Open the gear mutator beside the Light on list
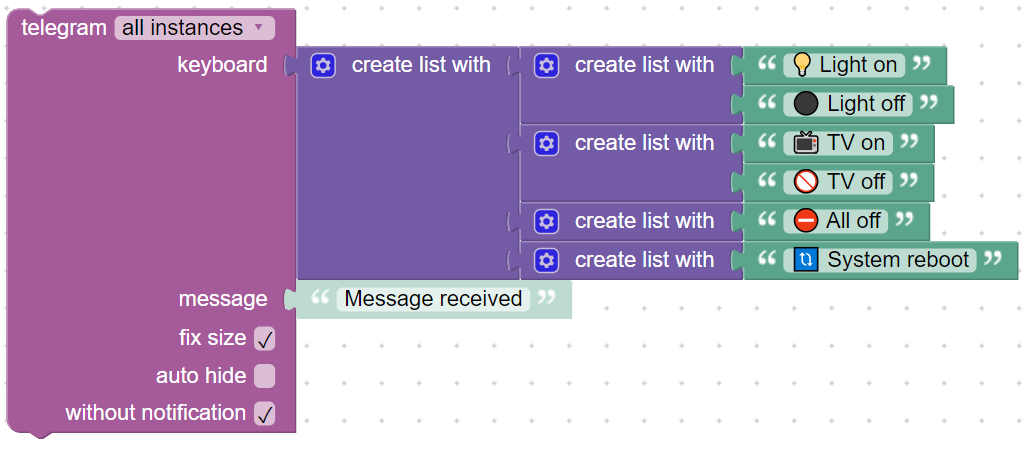The image size is (1027, 450). tap(546, 66)
